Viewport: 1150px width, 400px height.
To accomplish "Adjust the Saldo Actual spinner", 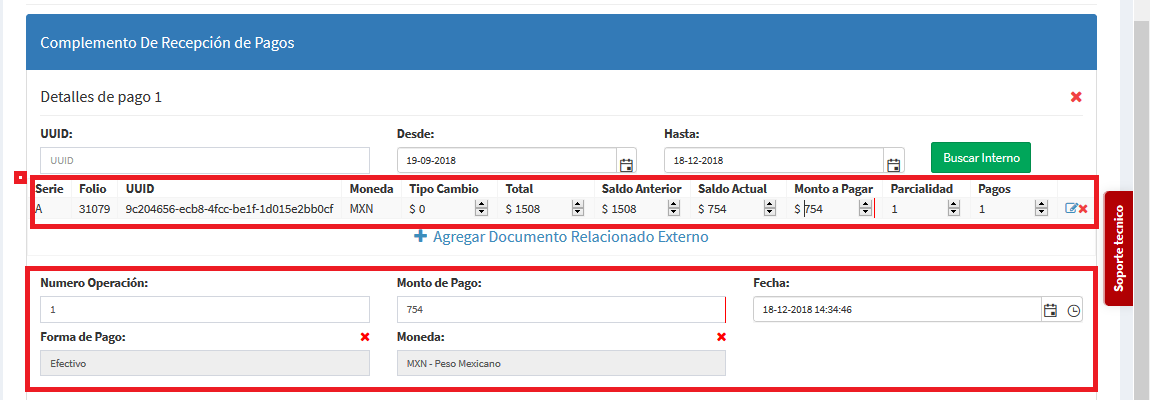I will coord(769,209).
